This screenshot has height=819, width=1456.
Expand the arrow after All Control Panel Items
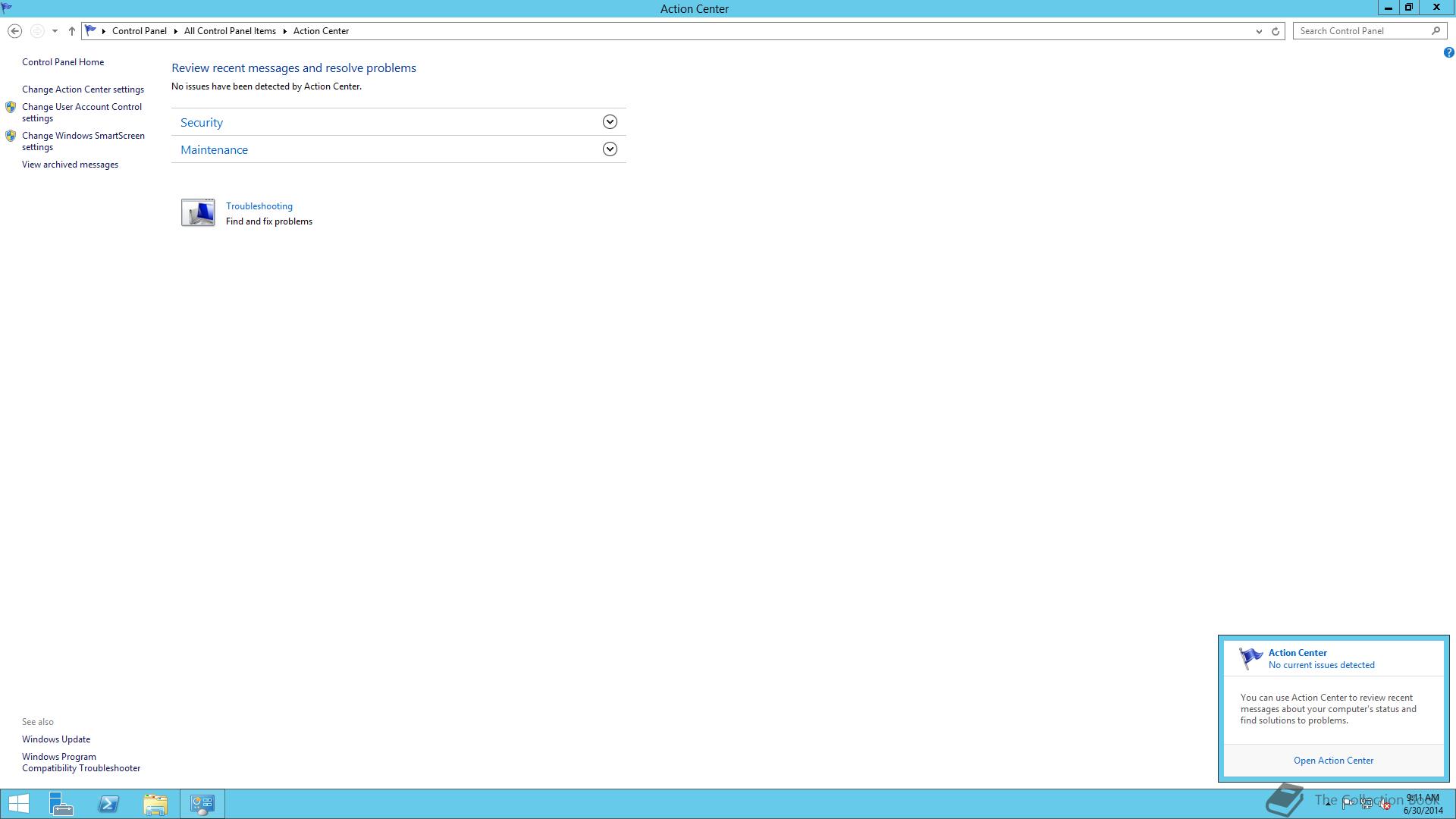tap(285, 31)
